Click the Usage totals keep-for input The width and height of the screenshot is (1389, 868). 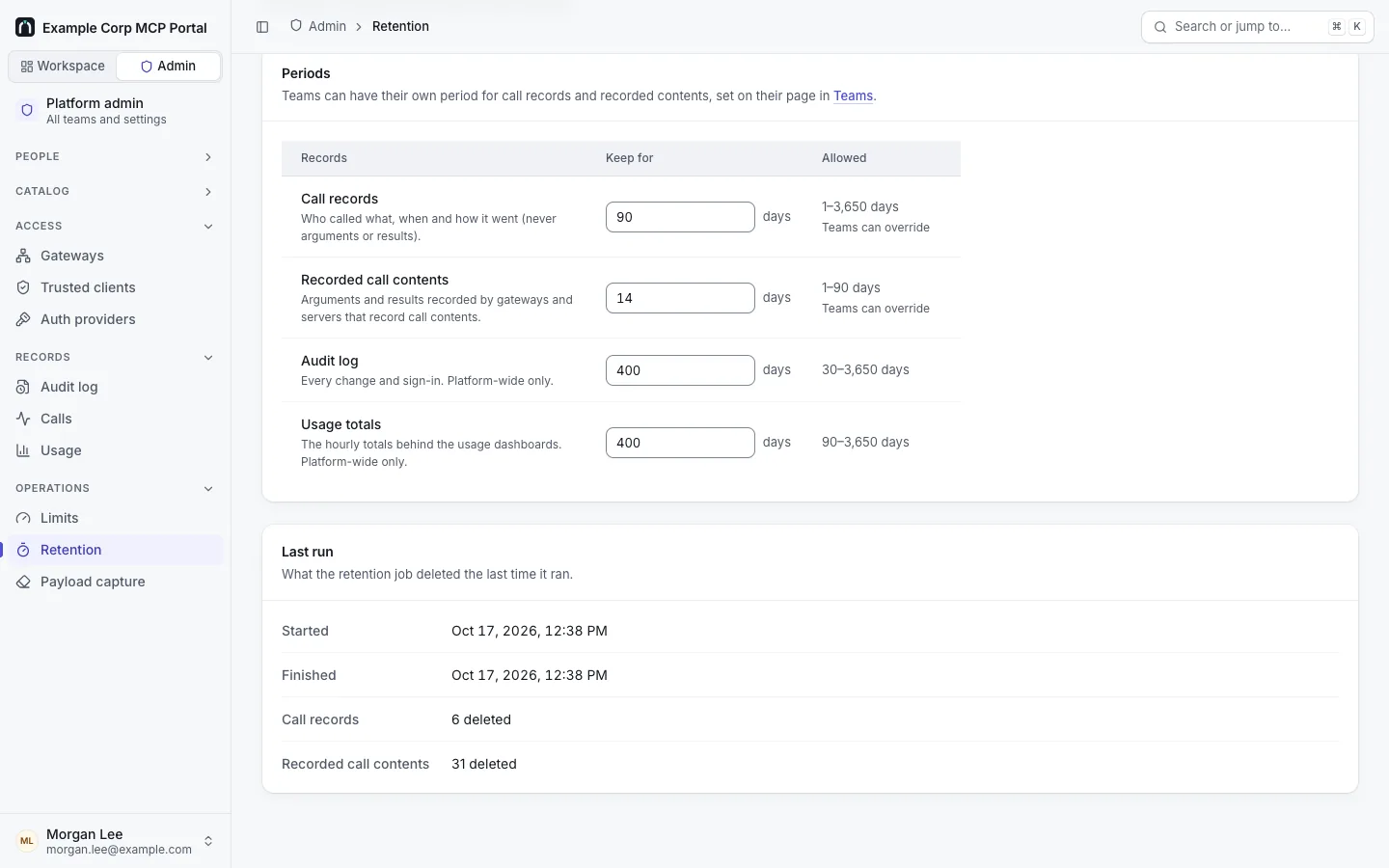point(680,443)
